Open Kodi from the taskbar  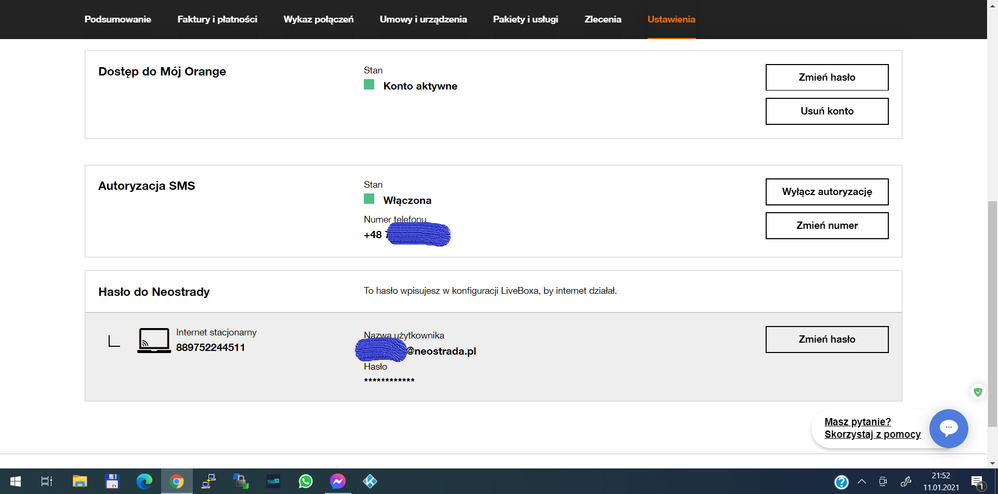pyautogui.click(x=370, y=481)
